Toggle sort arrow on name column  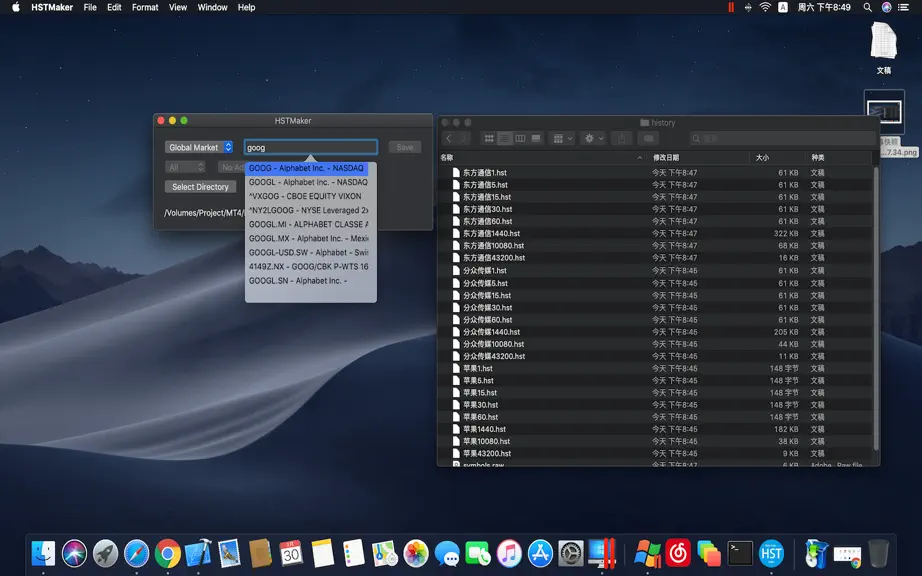pos(639,158)
